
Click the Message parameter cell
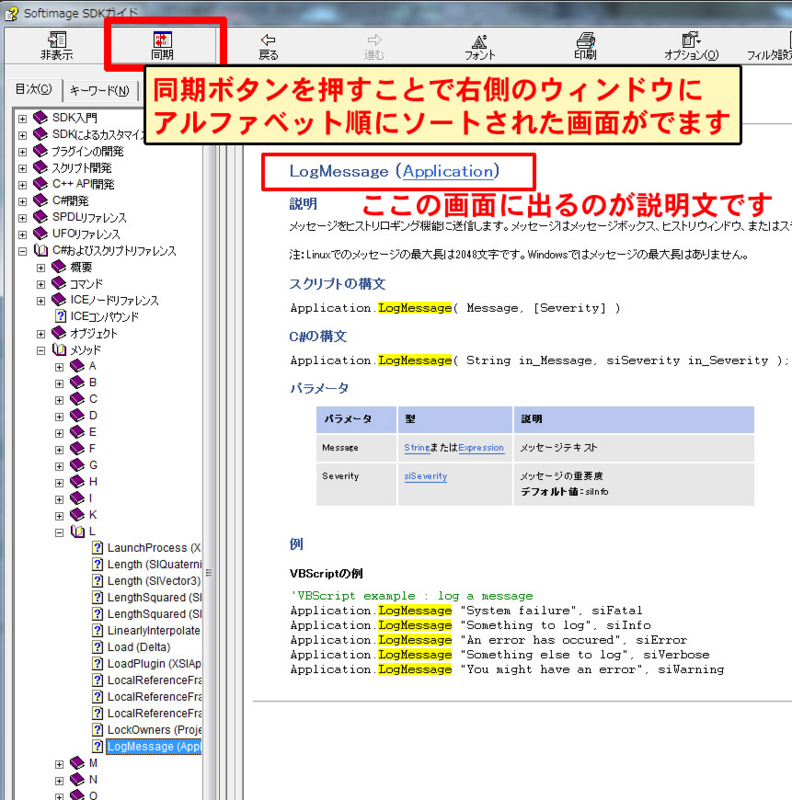point(356,448)
